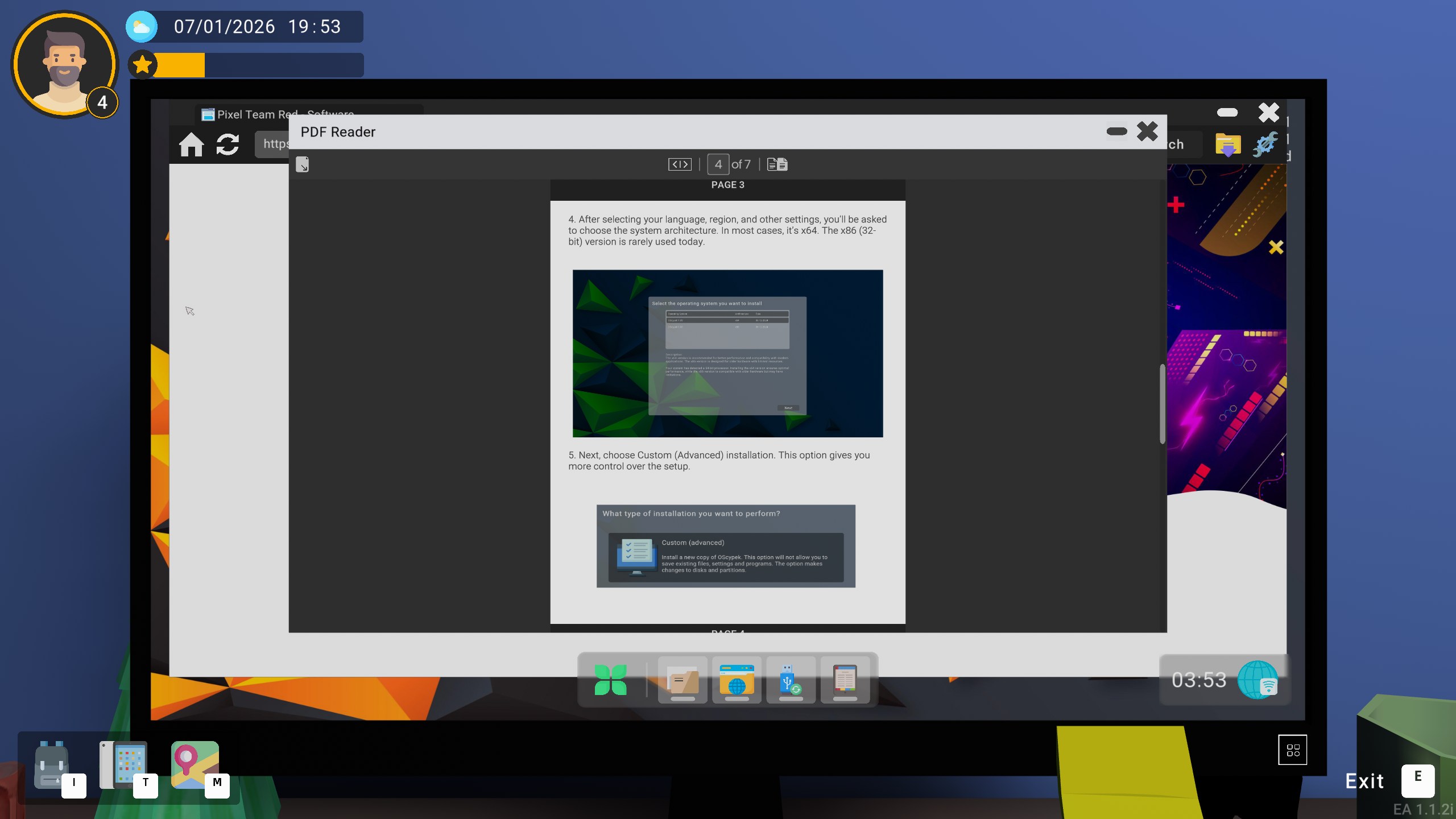
Task: Click the PDF Reader vertical scrollbar thumb
Action: click(x=1162, y=404)
